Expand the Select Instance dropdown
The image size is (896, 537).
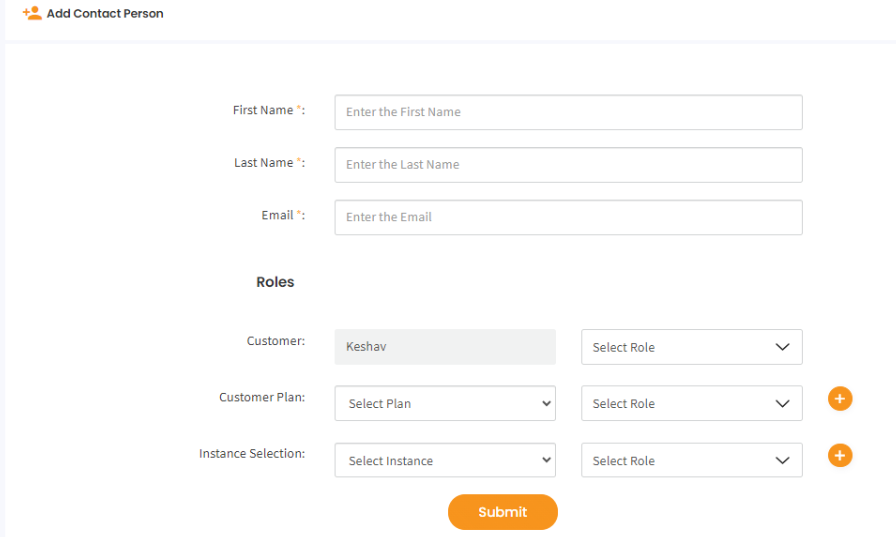(x=445, y=460)
